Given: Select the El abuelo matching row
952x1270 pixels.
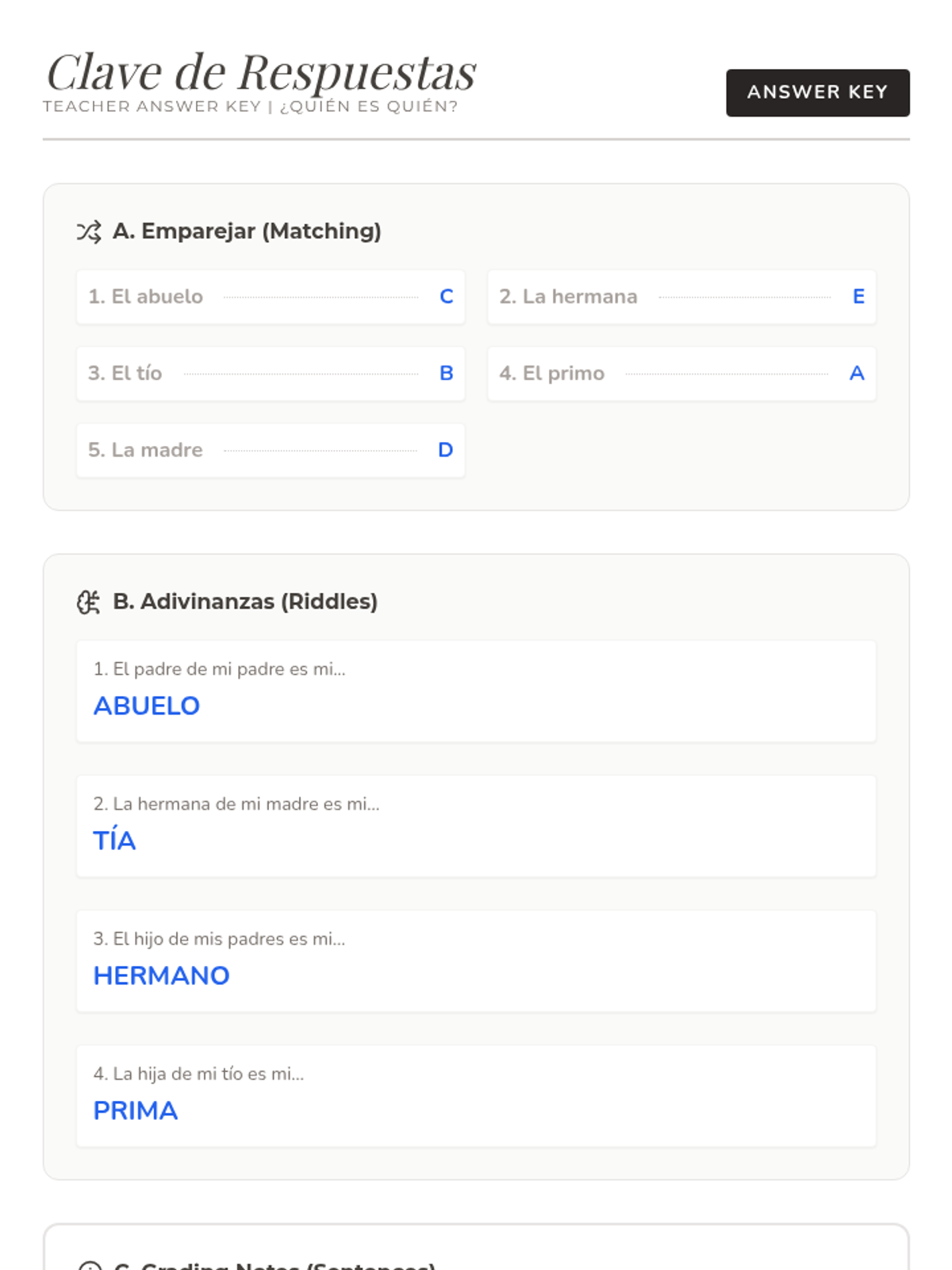Looking at the screenshot, I should click(x=270, y=297).
